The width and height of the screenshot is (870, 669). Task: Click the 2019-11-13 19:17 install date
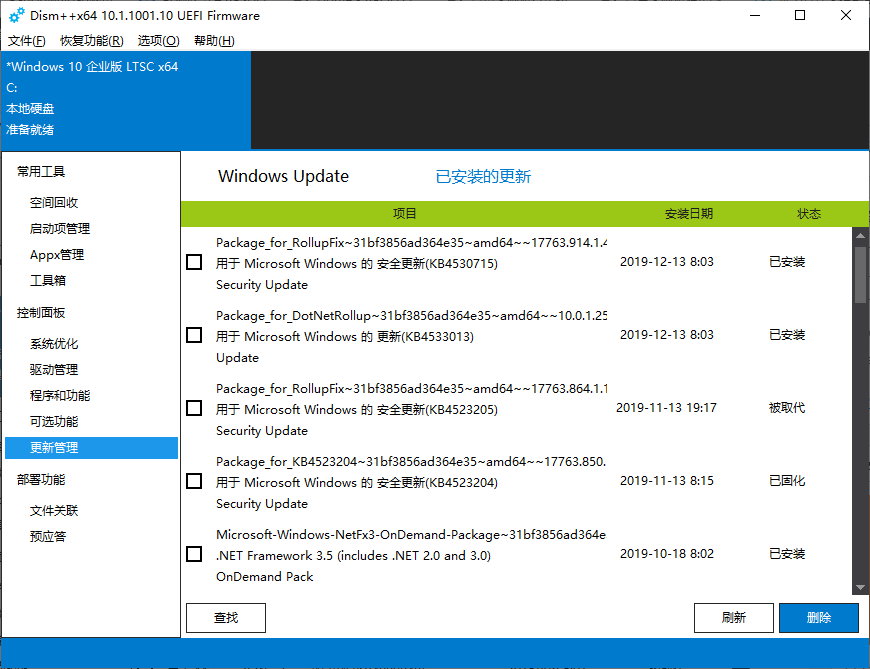[x=666, y=408]
